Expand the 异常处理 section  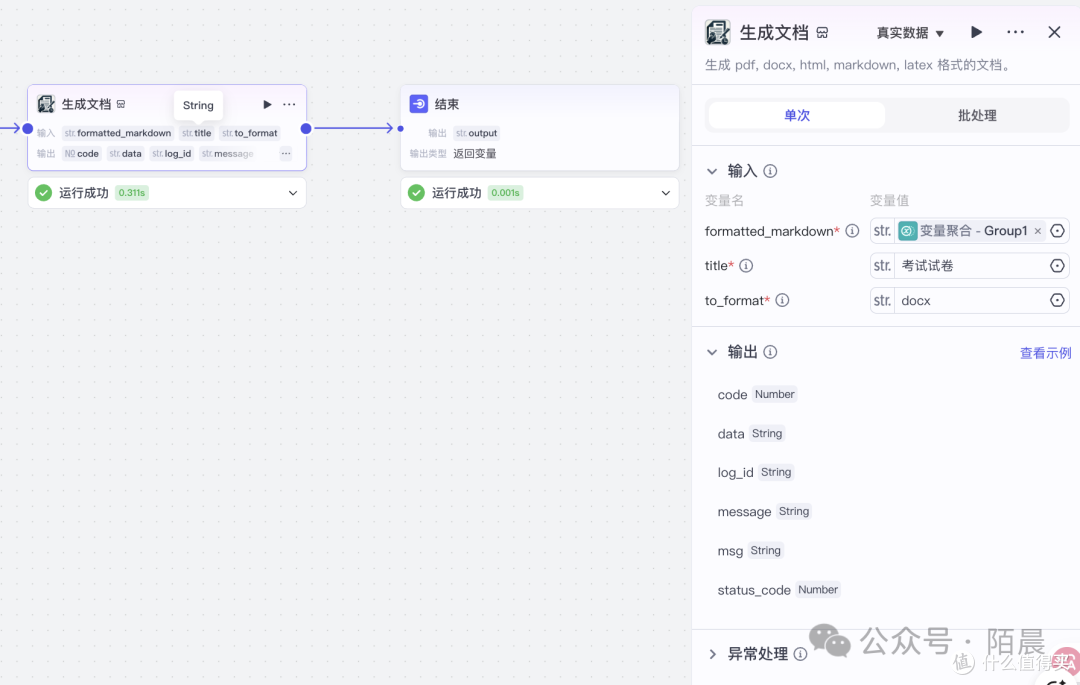(712, 654)
